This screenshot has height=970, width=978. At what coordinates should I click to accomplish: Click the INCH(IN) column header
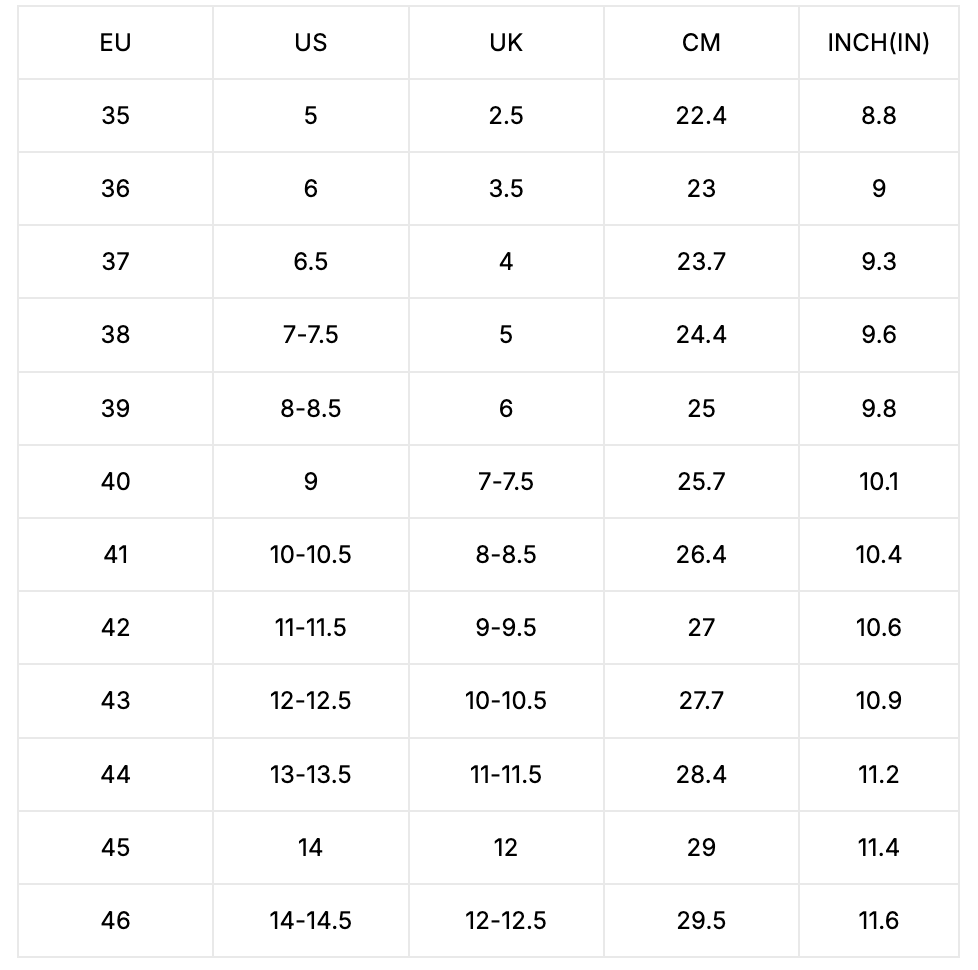(x=878, y=43)
